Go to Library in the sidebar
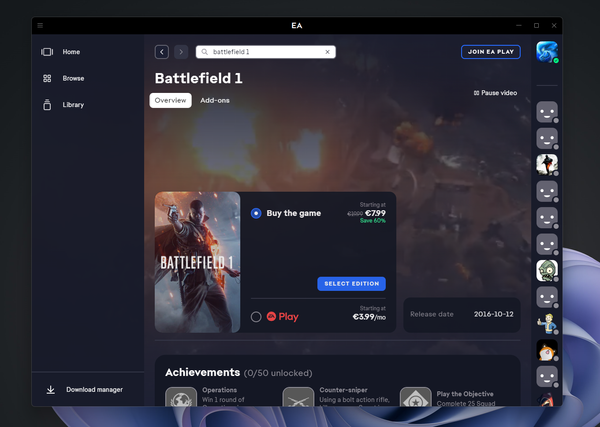The image size is (600, 427). click(47, 105)
